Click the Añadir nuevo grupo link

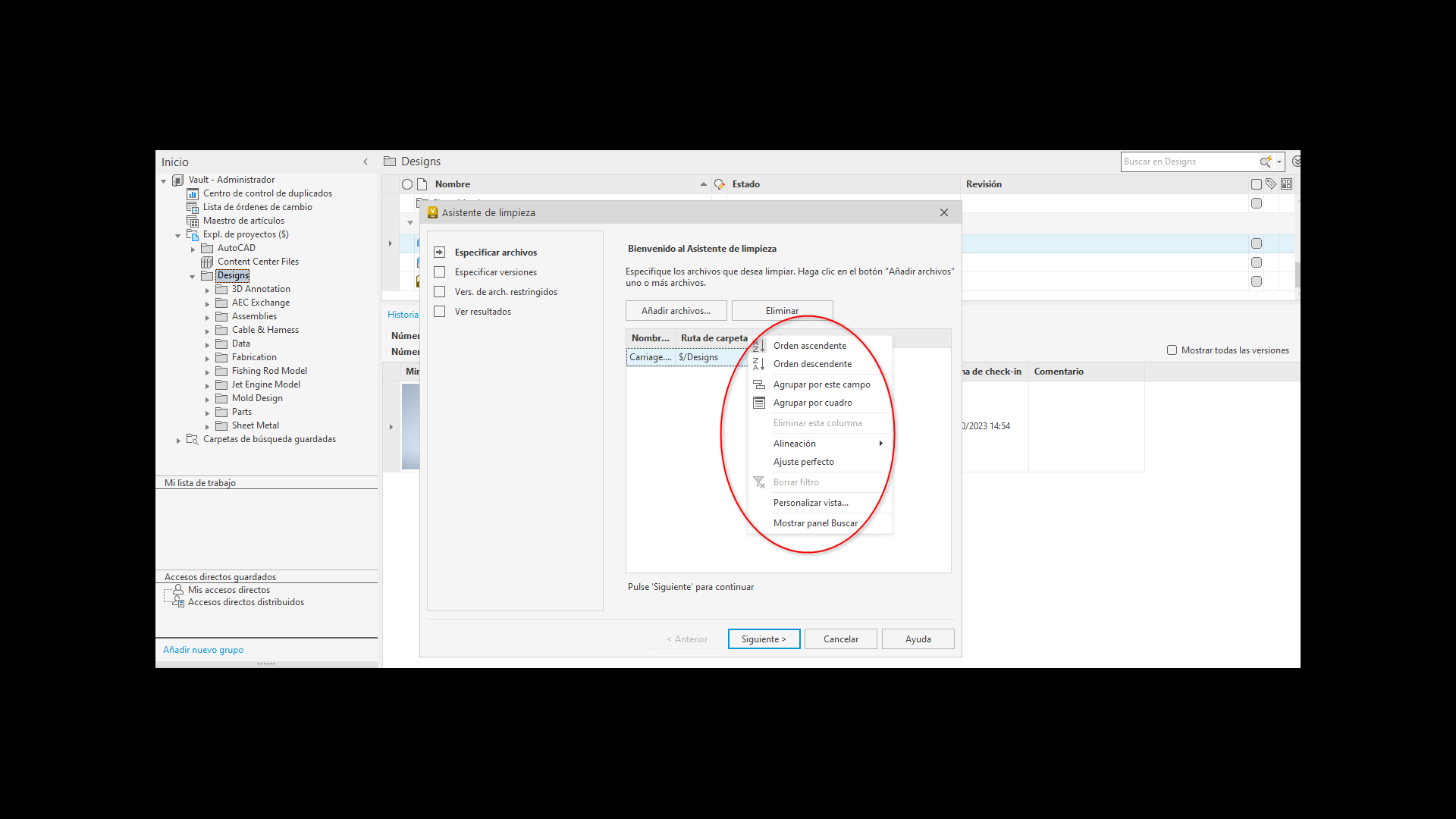(x=203, y=650)
